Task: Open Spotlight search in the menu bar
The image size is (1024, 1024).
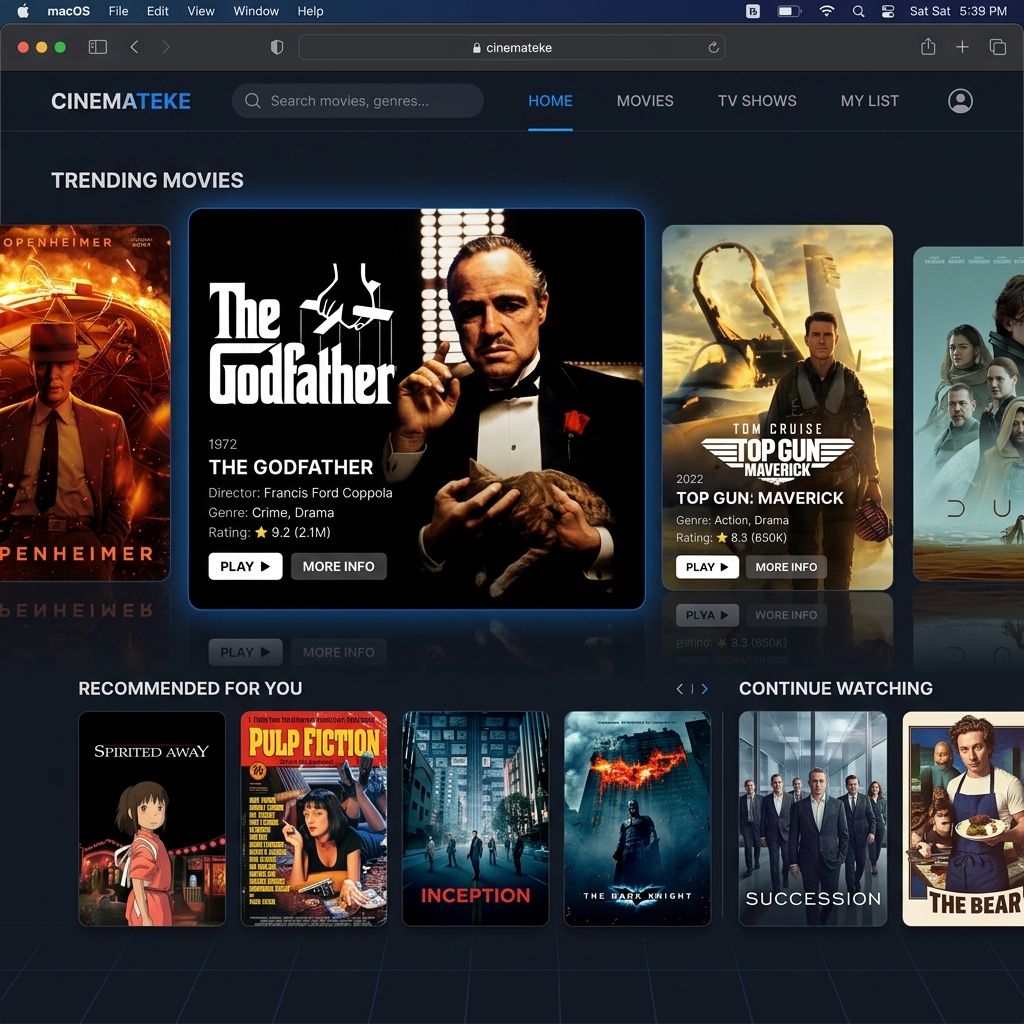Action: coord(859,11)
